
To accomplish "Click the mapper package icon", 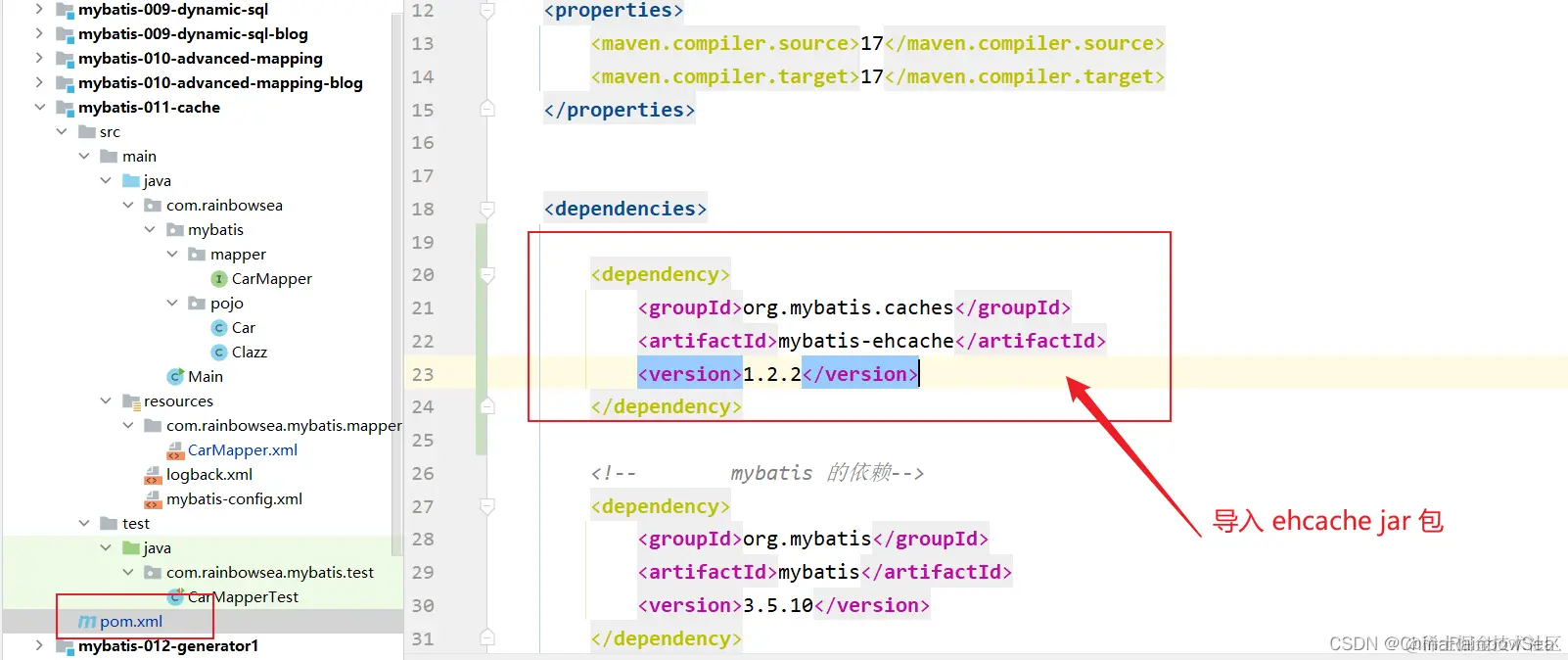I will 197,255.
